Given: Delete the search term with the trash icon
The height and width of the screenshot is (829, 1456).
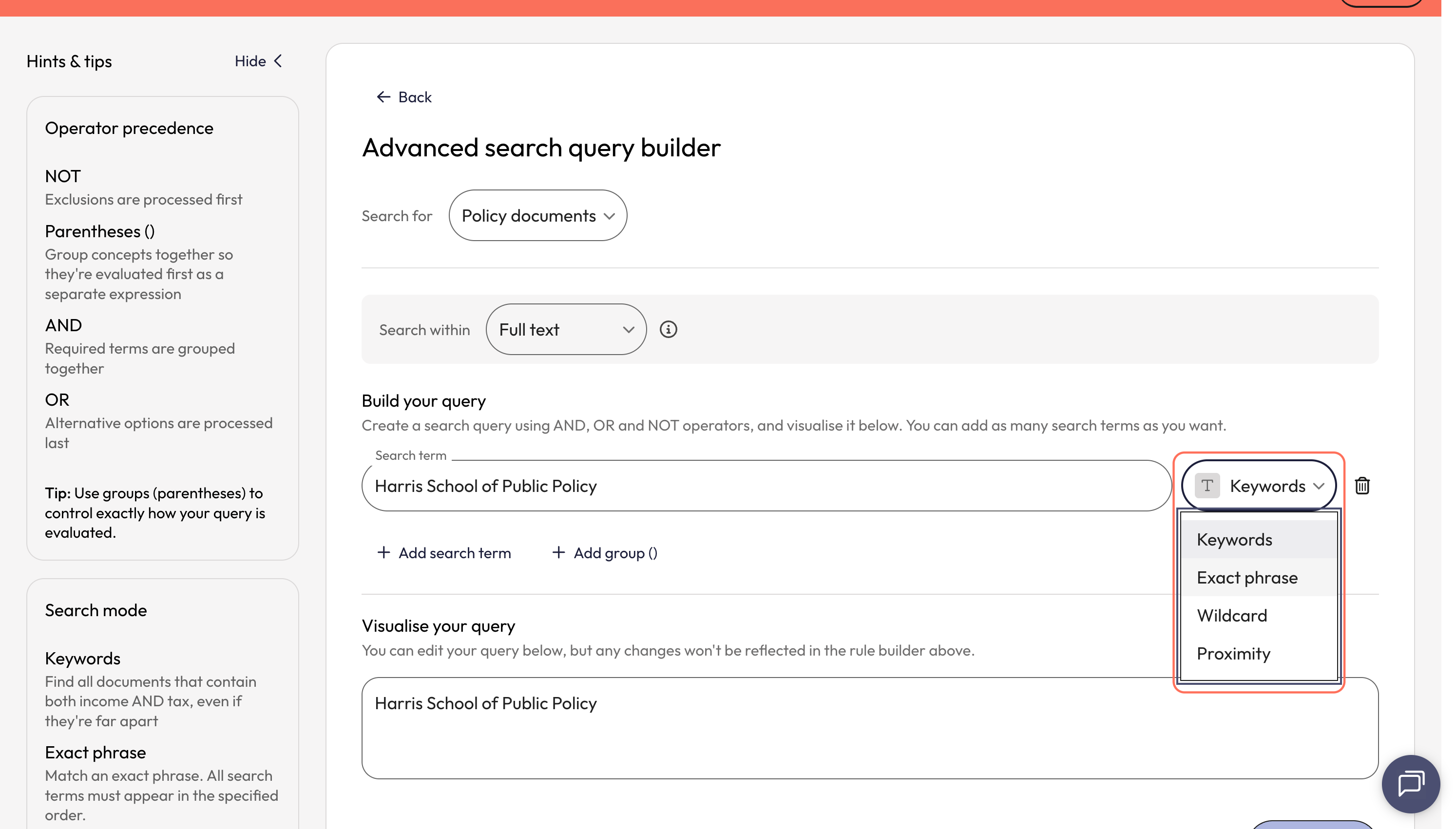Looking at the screenshot, I should [1361, 486].
